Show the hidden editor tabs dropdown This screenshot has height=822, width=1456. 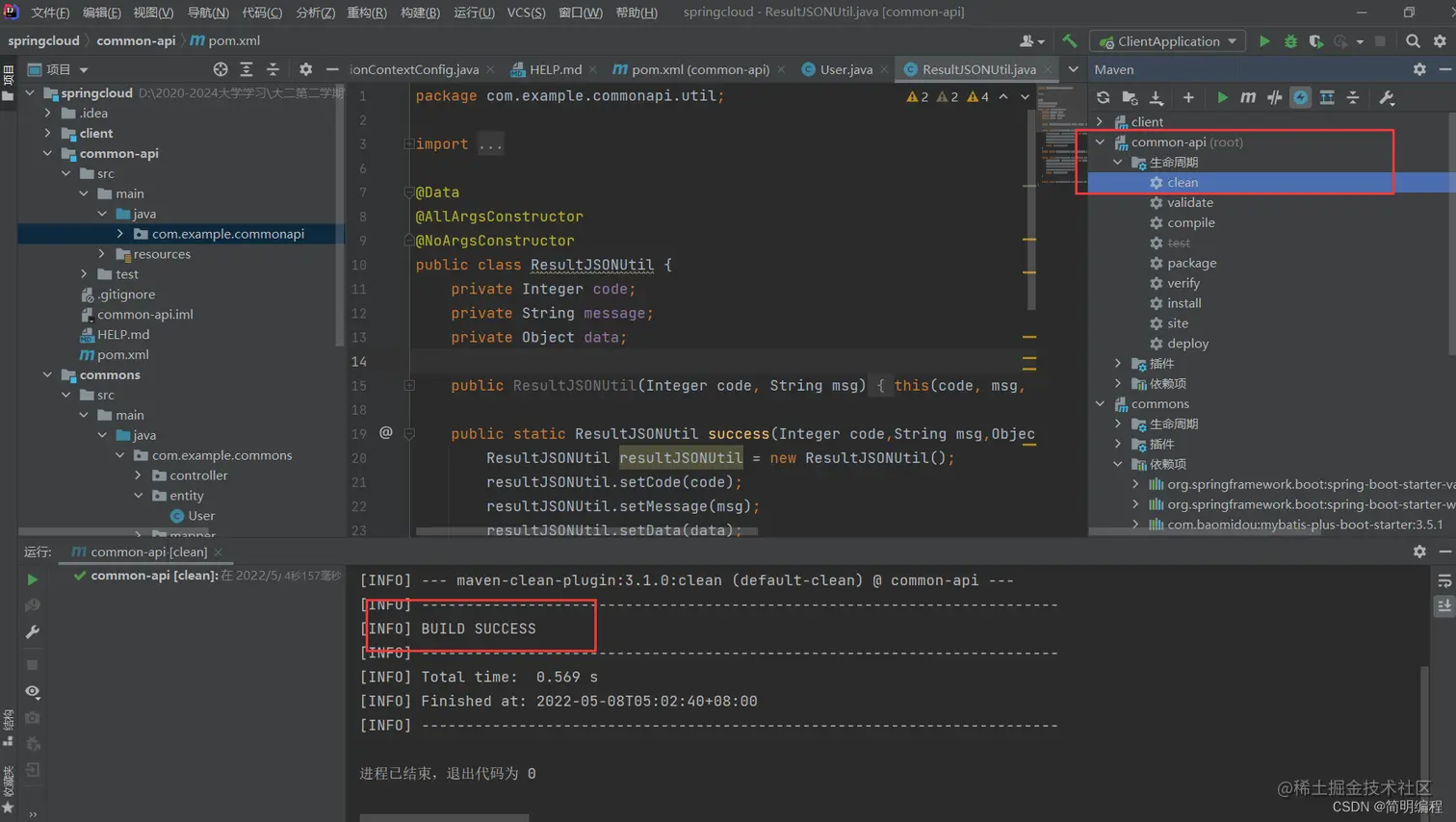(x=1073, y=69)
